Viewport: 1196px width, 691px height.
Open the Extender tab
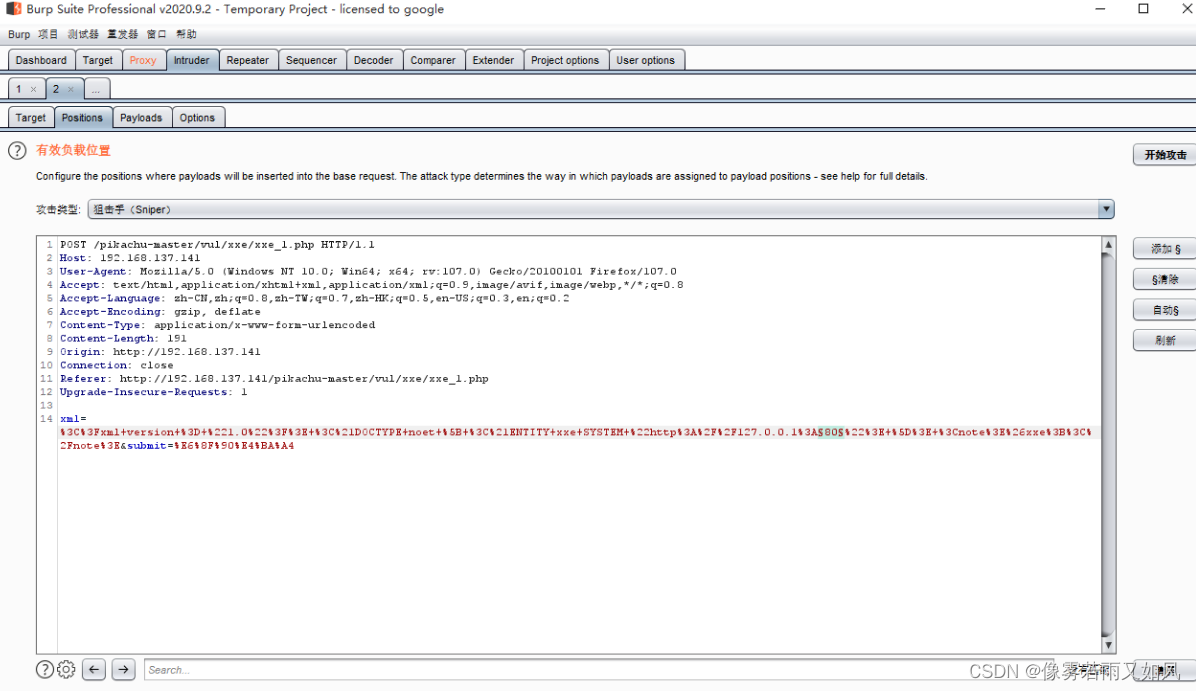click(x=494, y=60)
